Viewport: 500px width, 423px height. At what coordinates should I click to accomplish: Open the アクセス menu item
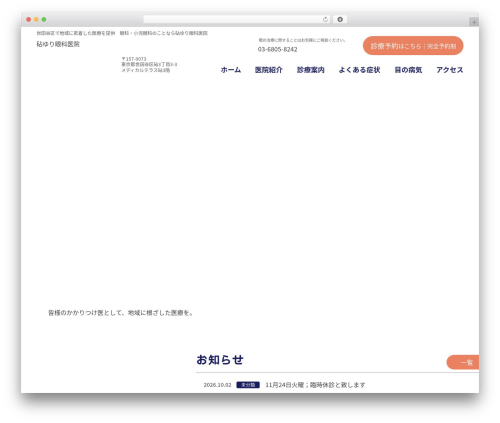pos(450,70)
